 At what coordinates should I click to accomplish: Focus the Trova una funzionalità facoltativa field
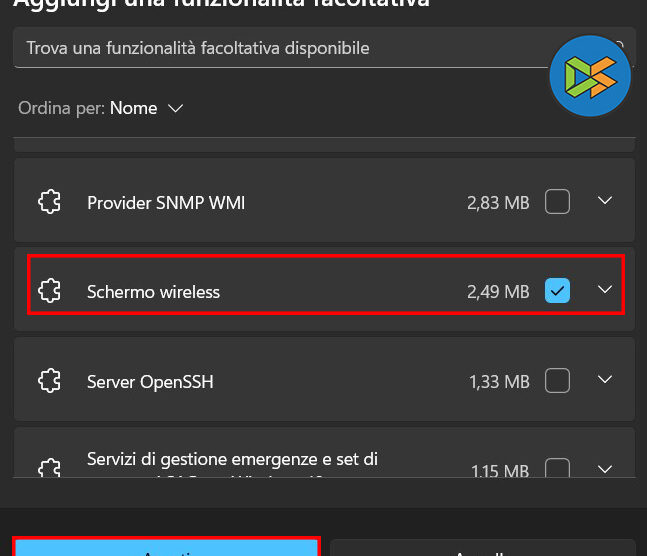pyautogui.click(x=280, y=48)
